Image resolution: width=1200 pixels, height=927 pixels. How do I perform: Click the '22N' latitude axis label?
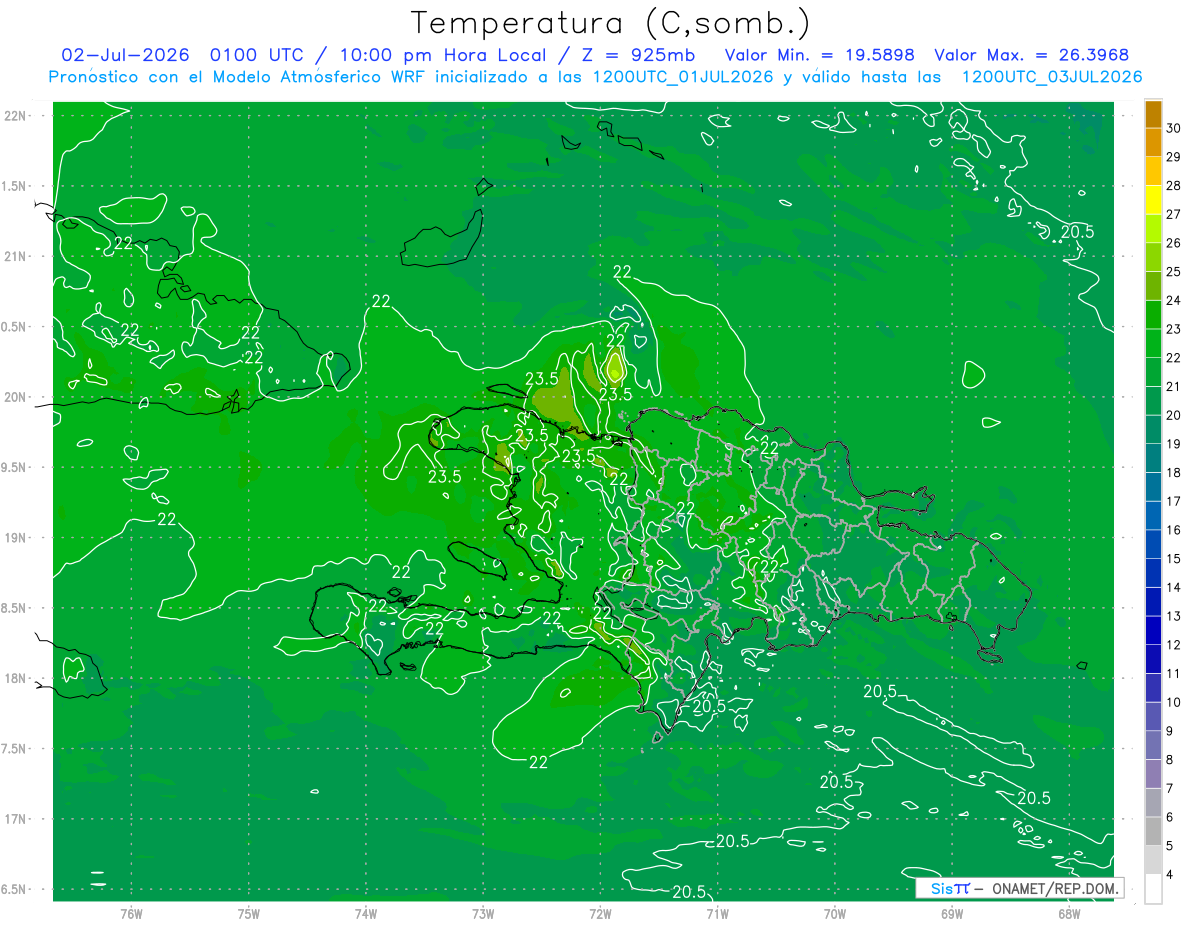16,116
